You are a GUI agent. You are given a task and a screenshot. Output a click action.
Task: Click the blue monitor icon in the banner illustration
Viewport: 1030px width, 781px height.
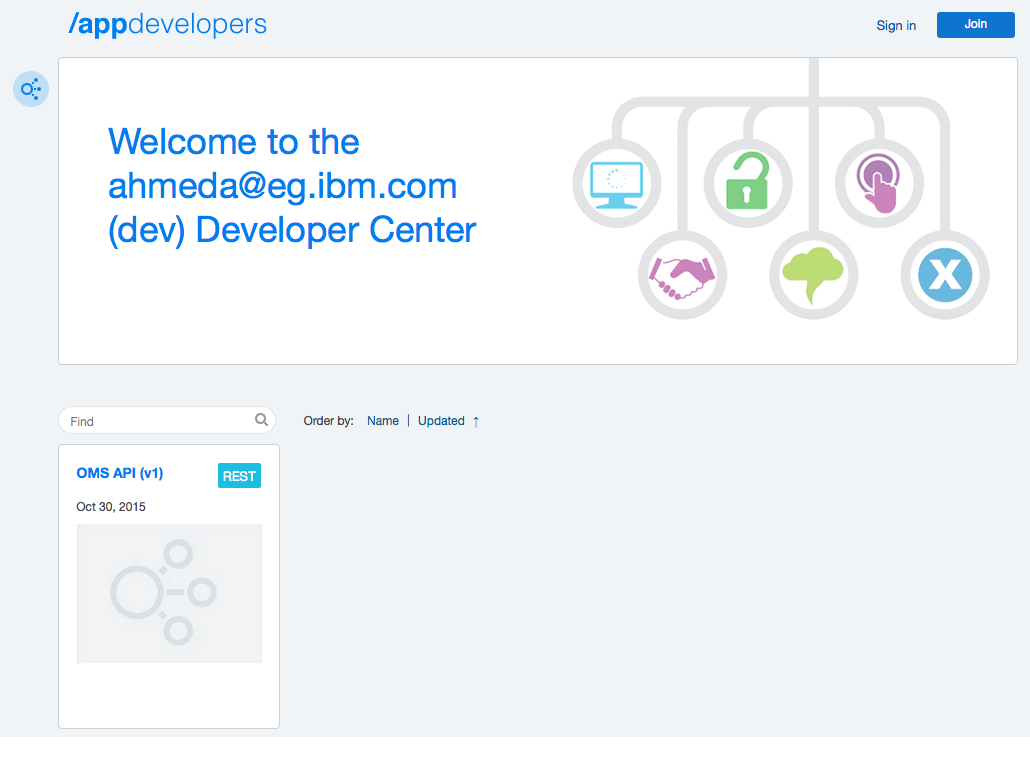[x=617, y=184]
